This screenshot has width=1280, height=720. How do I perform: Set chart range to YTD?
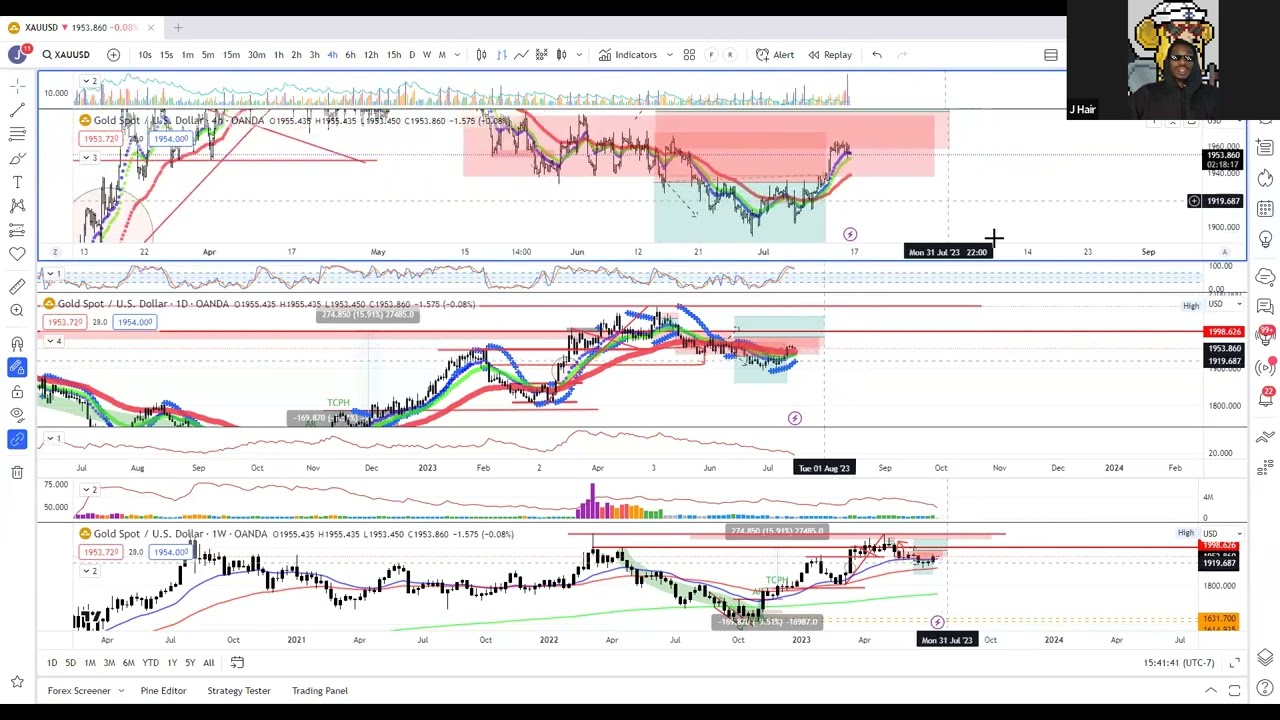[150, 663]
